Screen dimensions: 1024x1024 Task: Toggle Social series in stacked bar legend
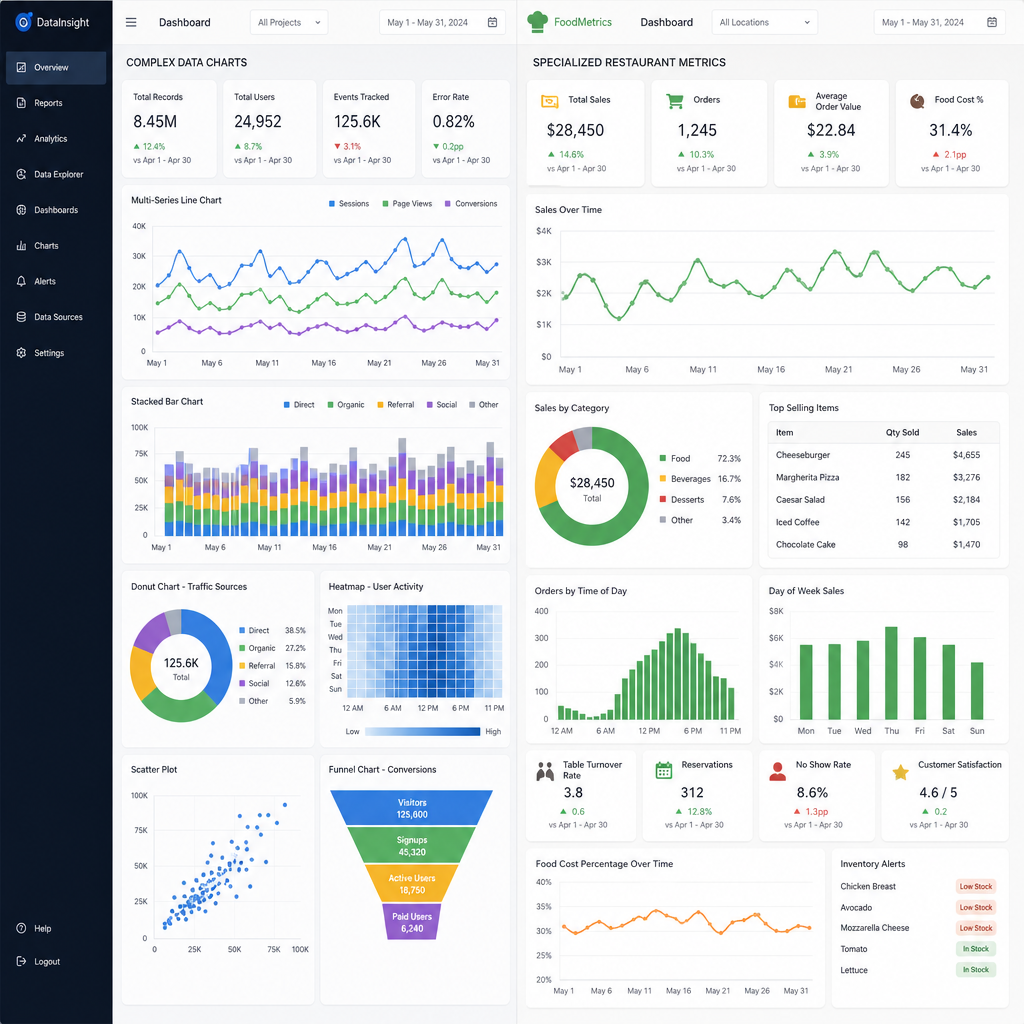click(441, 405)
